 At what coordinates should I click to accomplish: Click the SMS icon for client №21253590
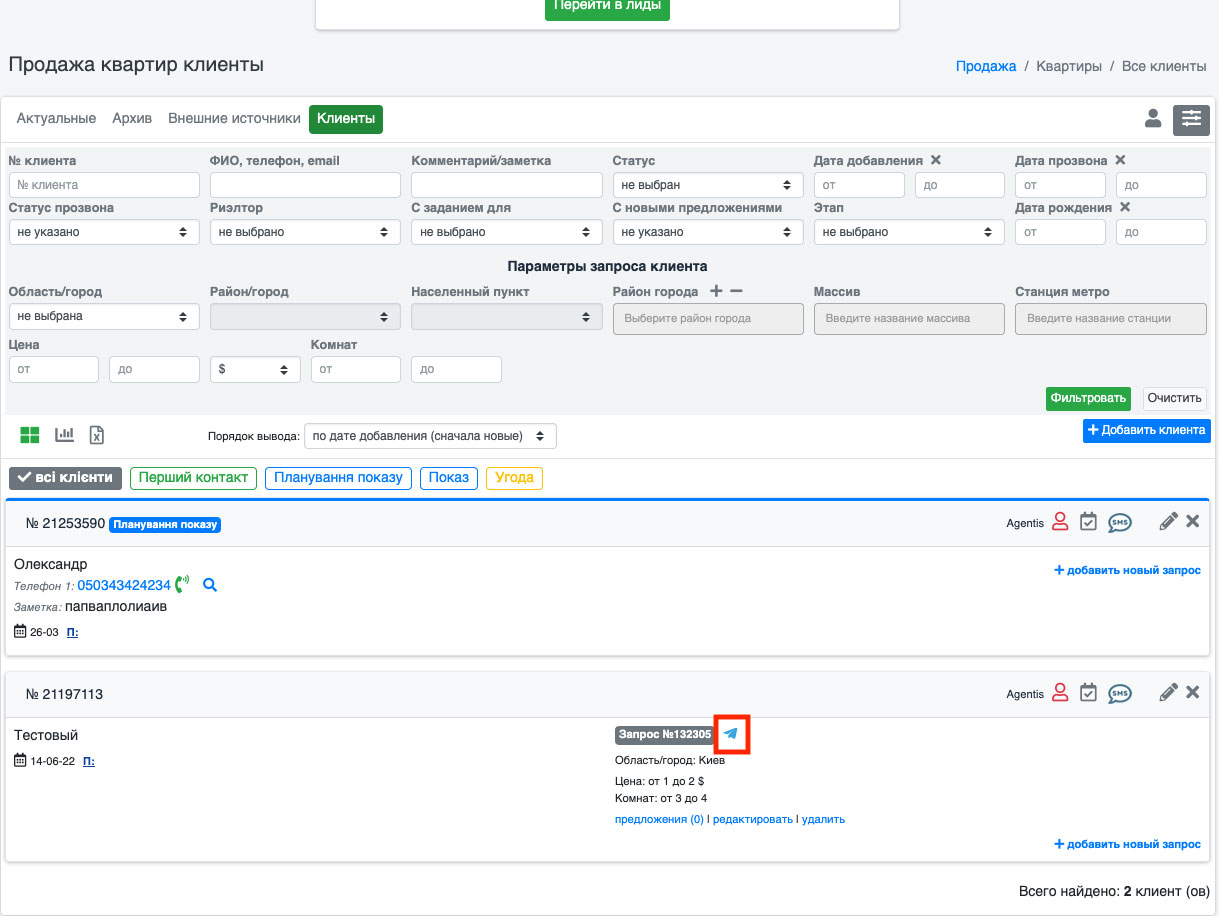[x=1120, y=522]
